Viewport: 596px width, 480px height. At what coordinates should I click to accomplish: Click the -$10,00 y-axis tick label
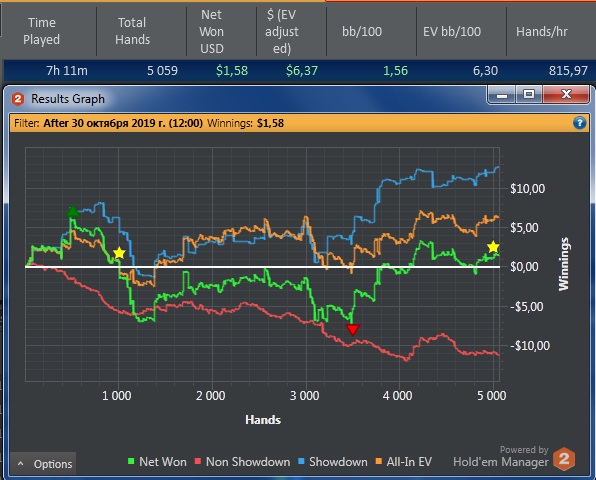(x=530, y=346)
